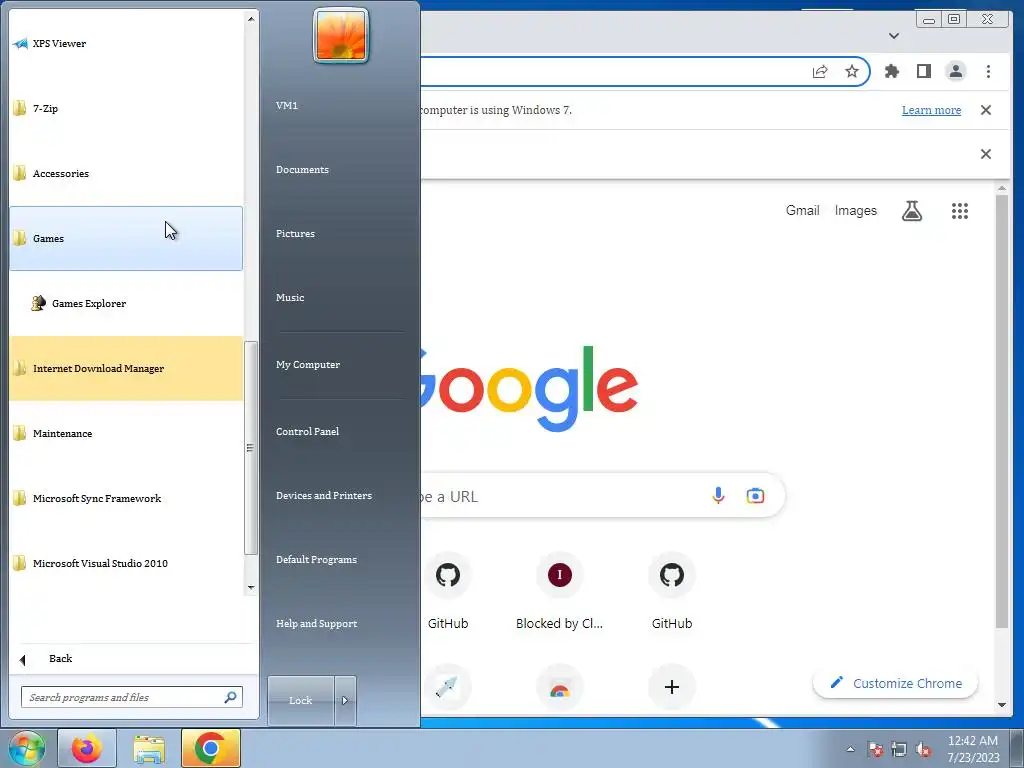1024x768 pixels.
Task: Click the network tray icon
Action: click(899, 749)
